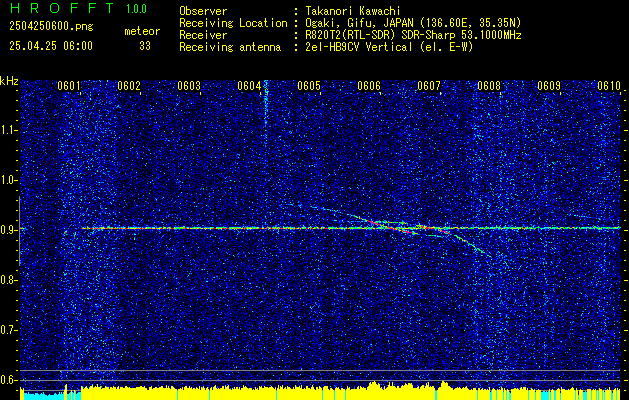The image size is (629, 400).
Task: Click frequency axis label 0.9
Action: pos(8,230)
